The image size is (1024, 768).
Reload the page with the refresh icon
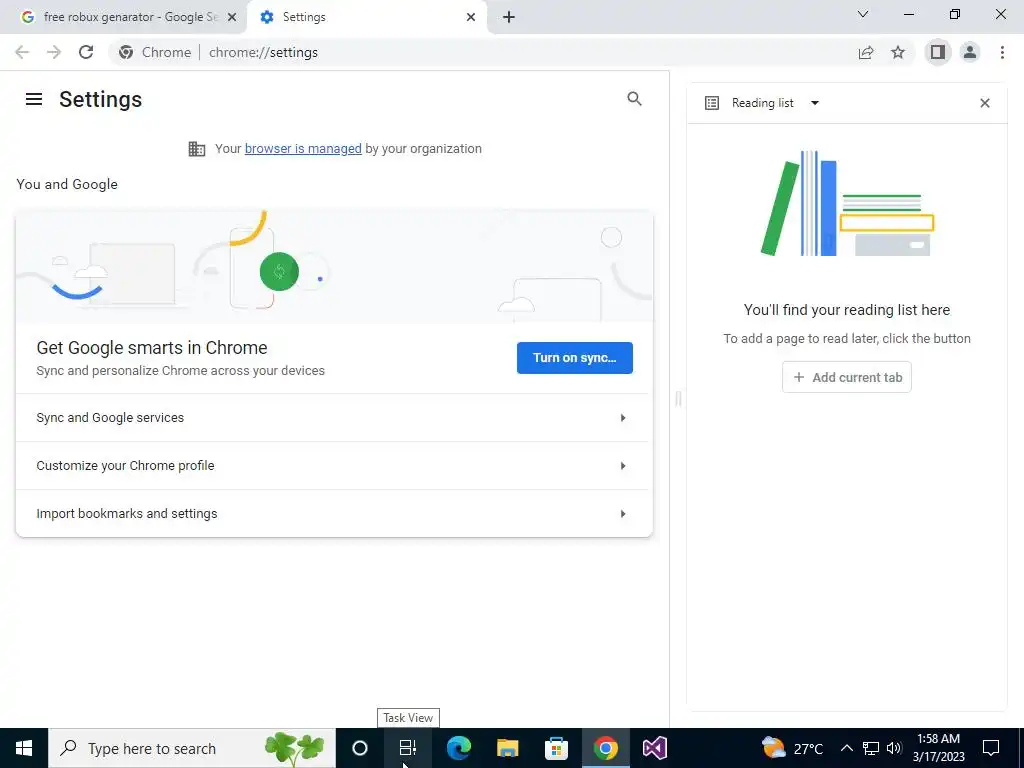[86, 52]
